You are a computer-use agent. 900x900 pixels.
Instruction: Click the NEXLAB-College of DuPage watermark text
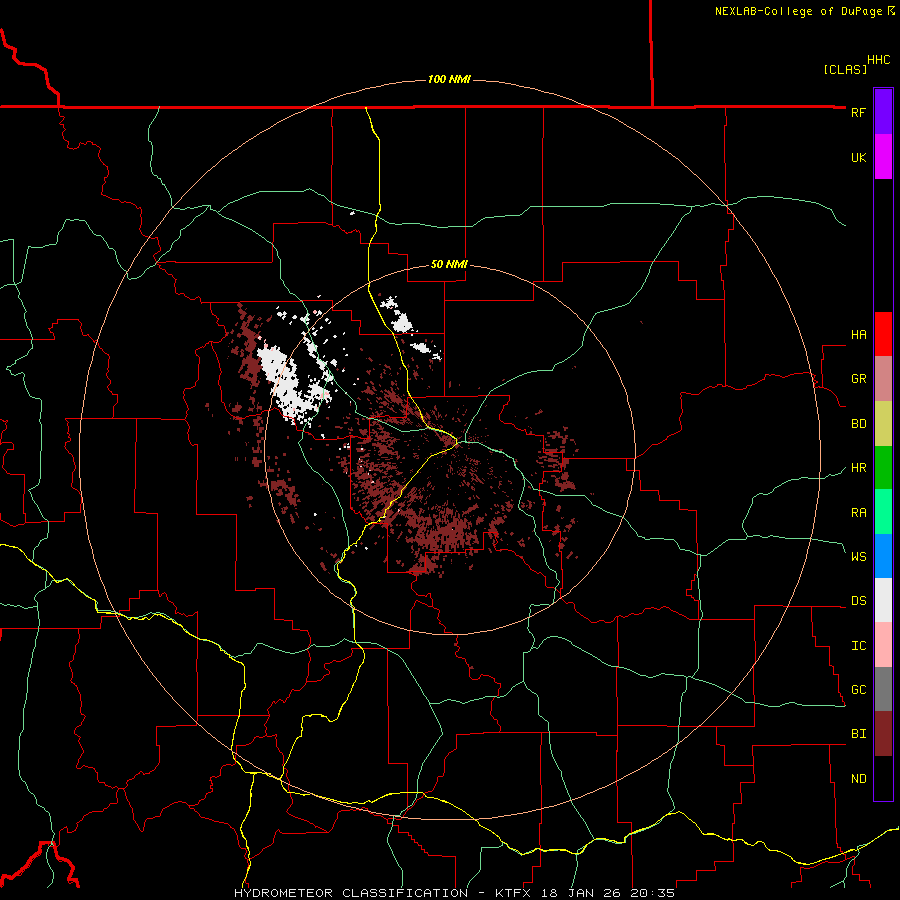coord(798,11)
